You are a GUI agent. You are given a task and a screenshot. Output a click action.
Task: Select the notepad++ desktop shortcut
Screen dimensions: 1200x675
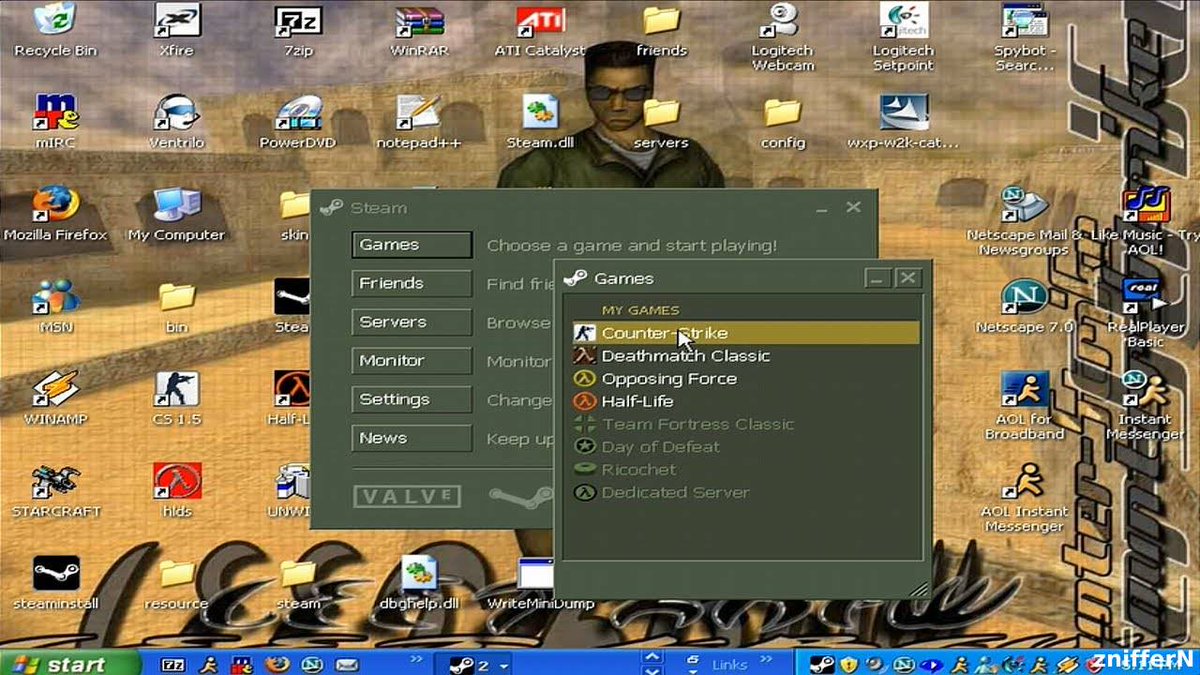coord(419,121)
